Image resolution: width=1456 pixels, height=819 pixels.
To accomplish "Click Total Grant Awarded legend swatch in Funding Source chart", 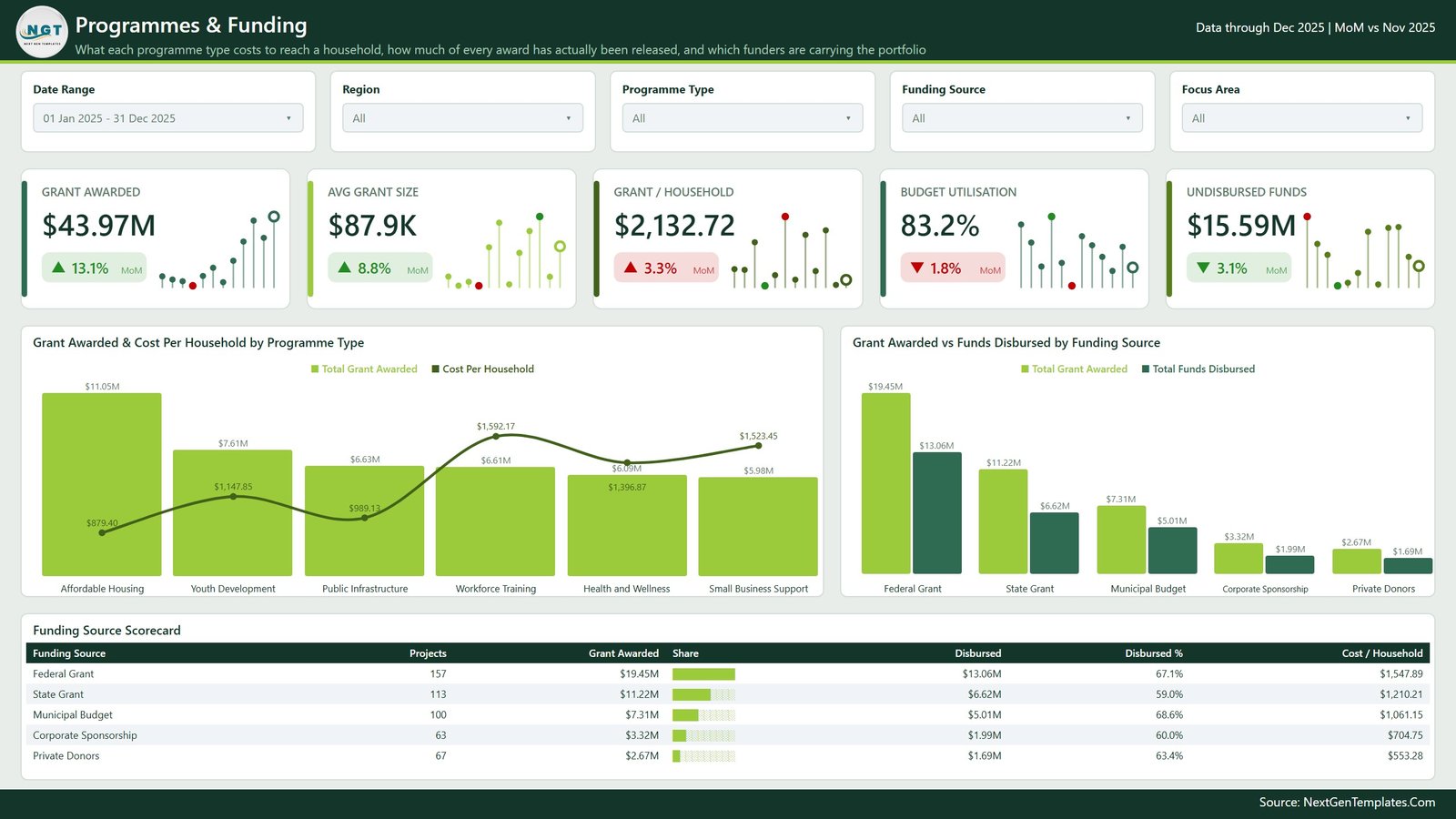I will coord(1025,369).
